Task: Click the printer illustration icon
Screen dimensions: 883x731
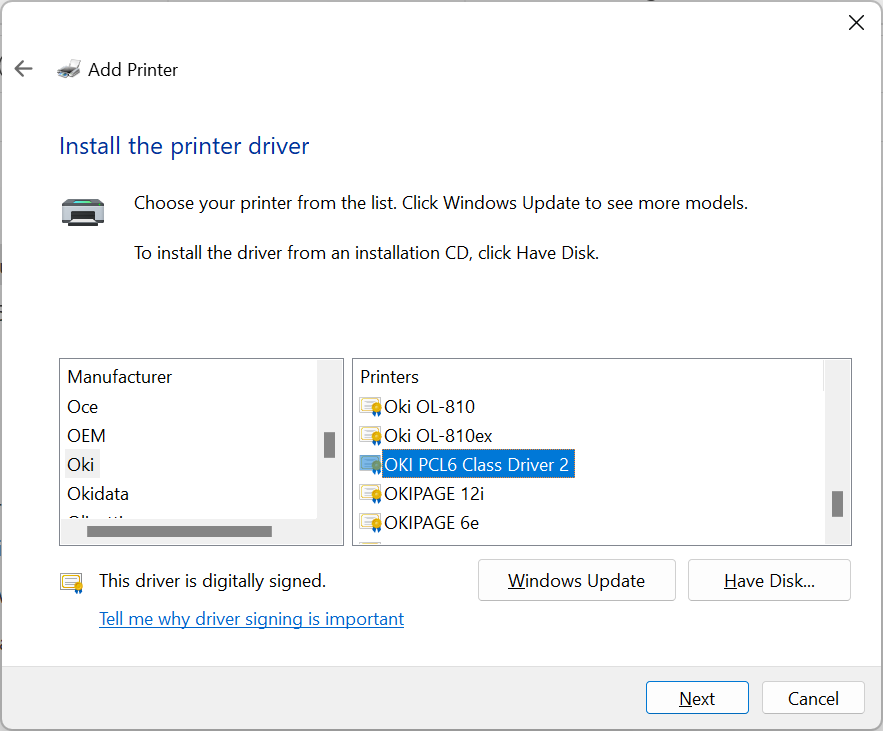Action: point(83,212)
